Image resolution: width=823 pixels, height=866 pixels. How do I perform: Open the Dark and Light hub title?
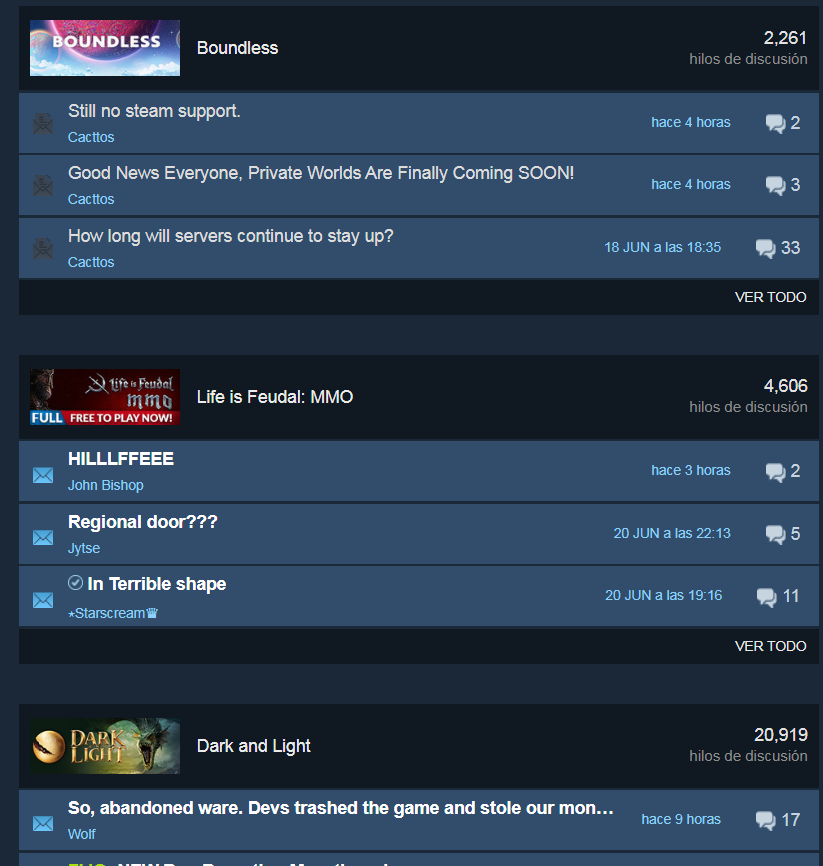(x=254, y=746)
